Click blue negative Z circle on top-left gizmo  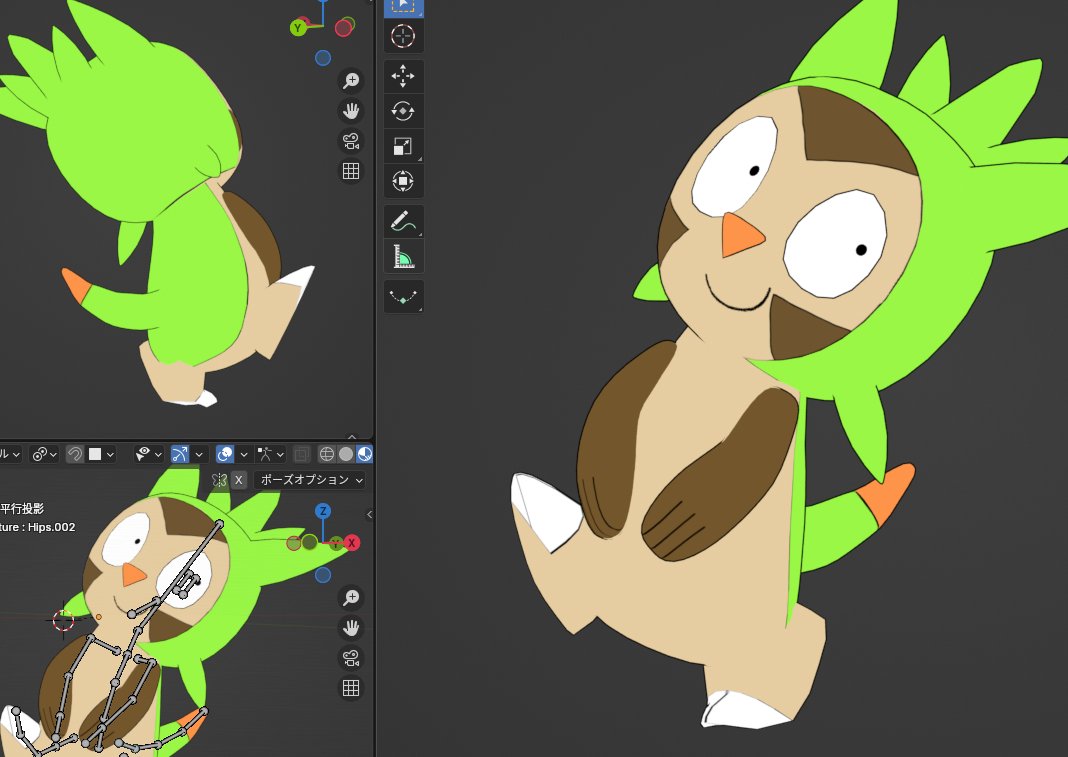pos(323,59)
